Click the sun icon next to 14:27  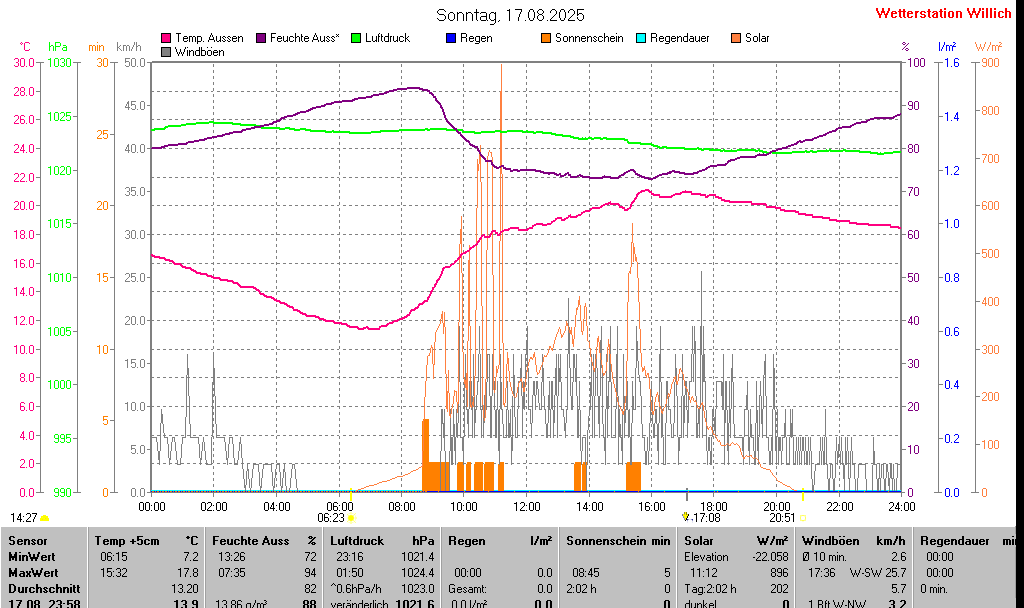tap(45, 518)
